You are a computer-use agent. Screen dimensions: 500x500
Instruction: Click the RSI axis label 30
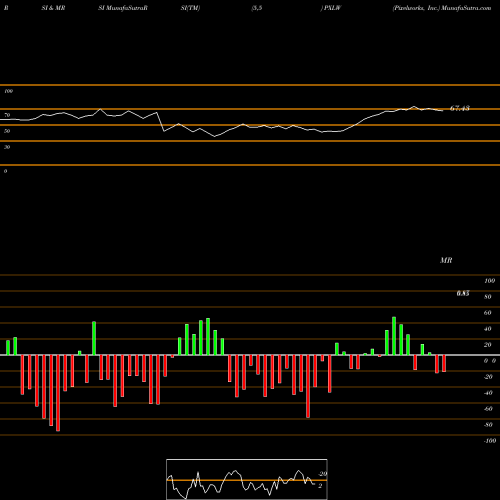tap(7, 147)
